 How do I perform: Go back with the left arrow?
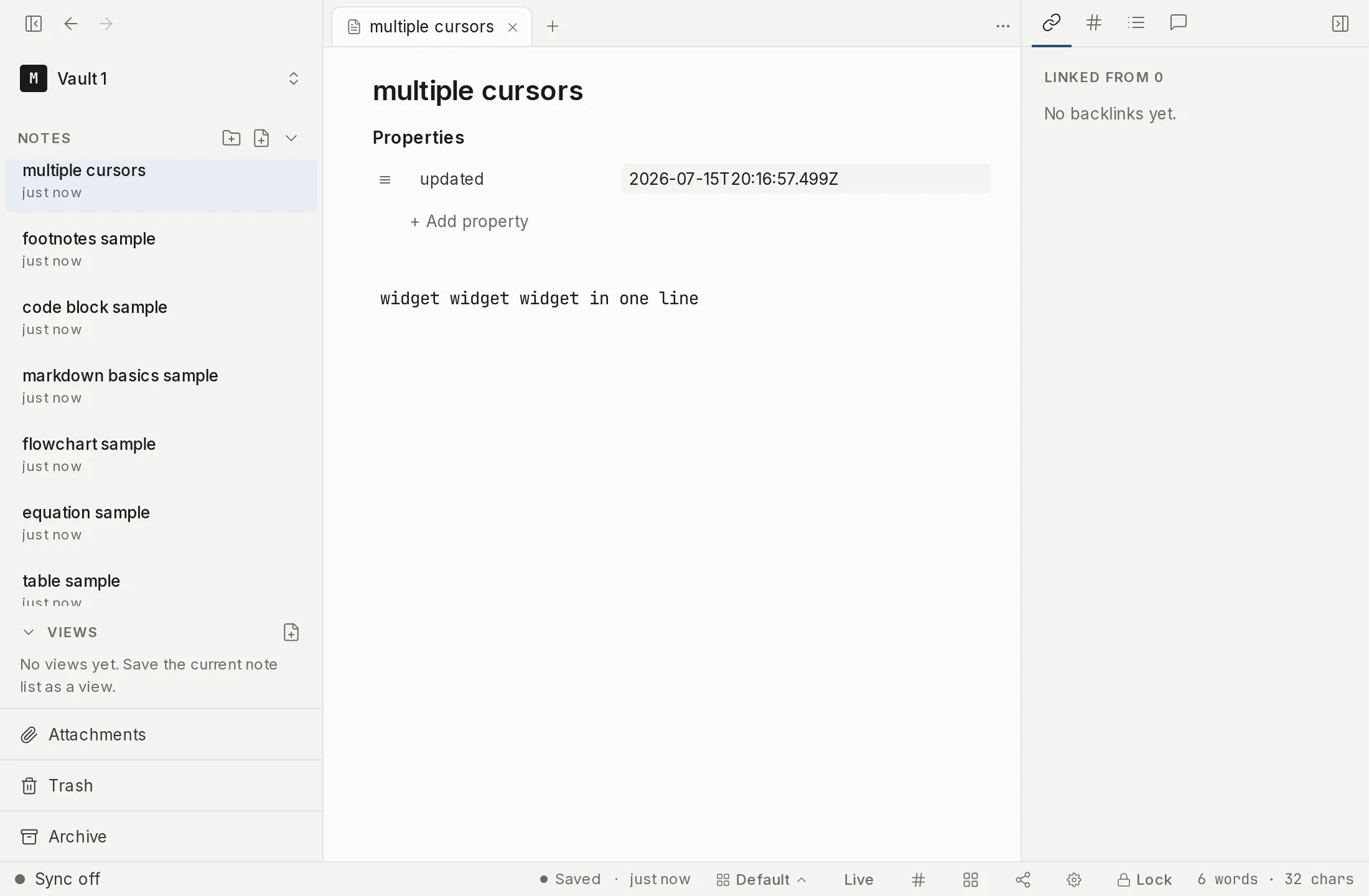click(x=71, y=24)
